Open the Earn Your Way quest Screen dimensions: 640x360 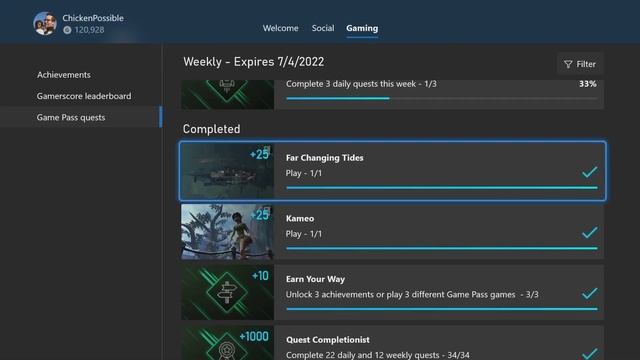(x=392, y=292)
